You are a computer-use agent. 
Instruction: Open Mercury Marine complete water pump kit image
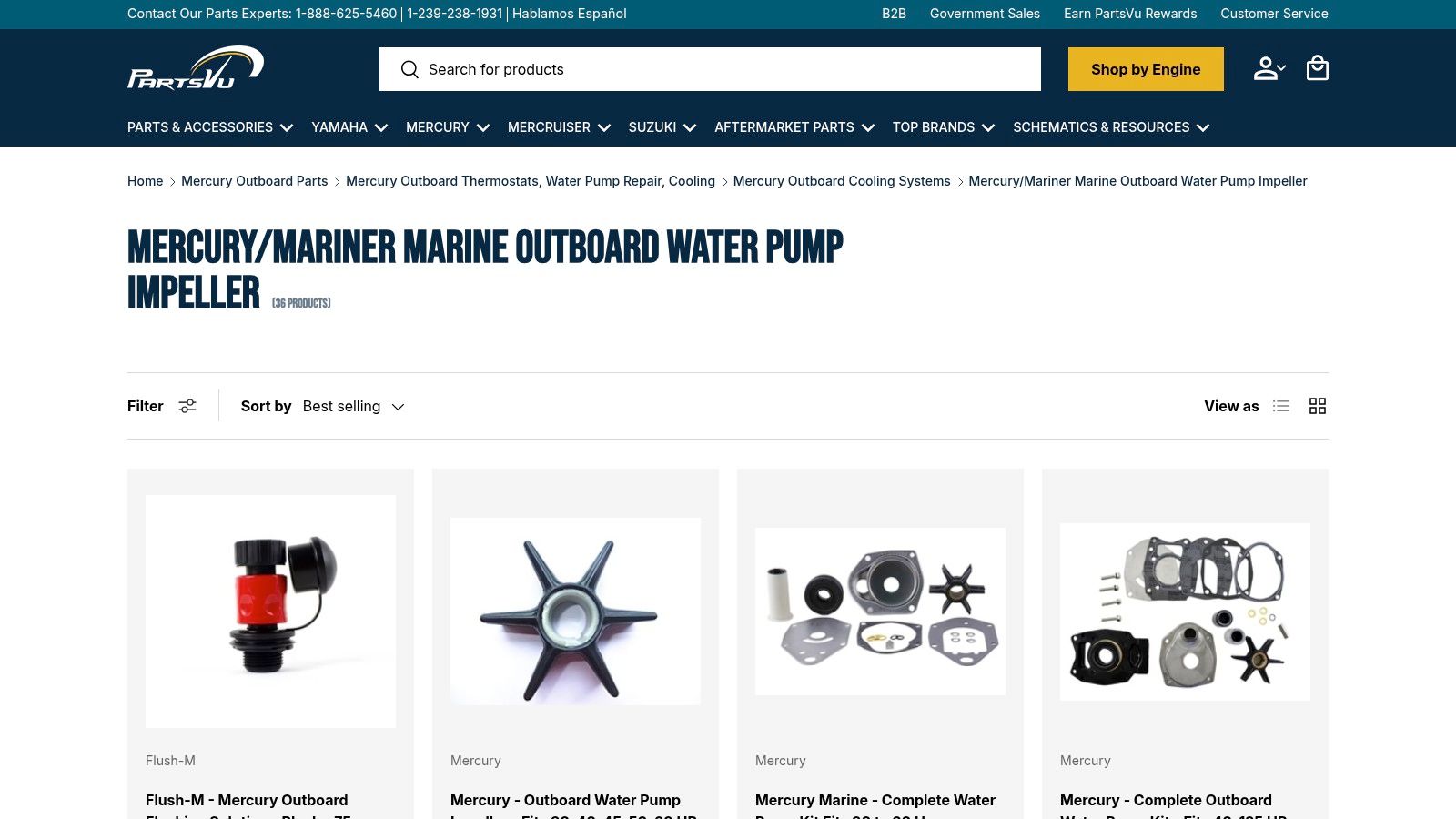pos(880,612)
